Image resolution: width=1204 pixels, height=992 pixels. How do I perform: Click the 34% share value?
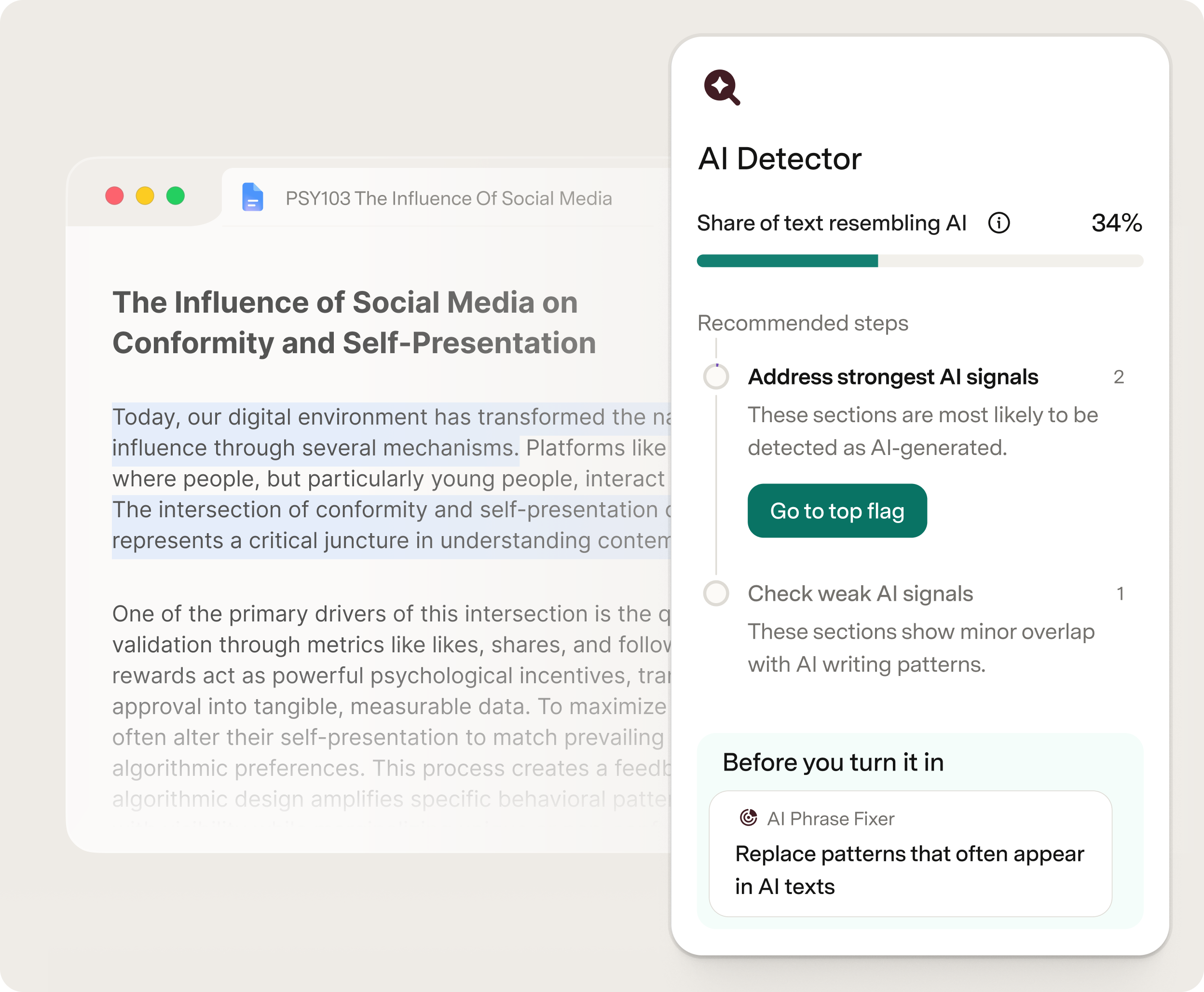click(1117, 223)
